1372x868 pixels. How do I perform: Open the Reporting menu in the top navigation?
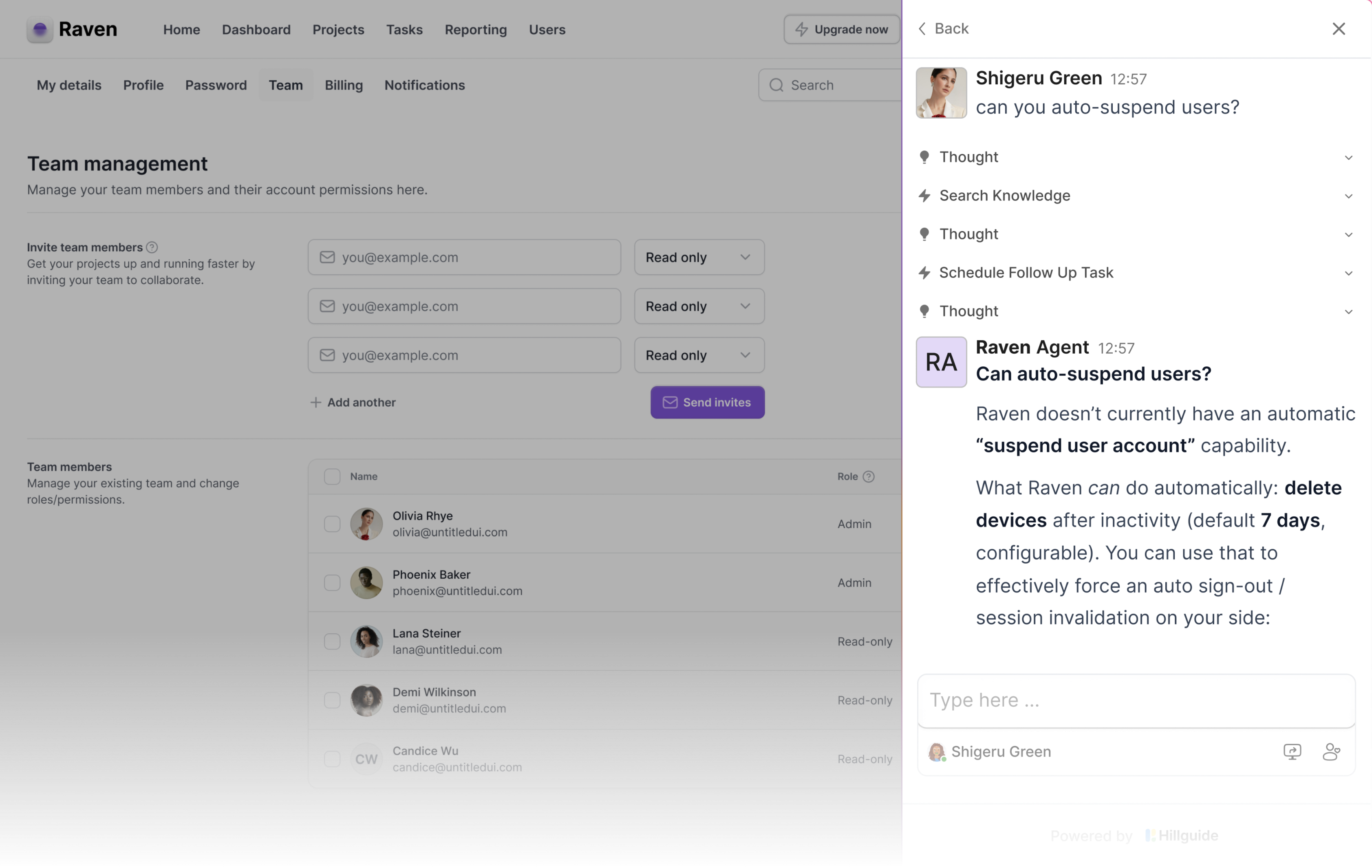click(x=476, y=30)
